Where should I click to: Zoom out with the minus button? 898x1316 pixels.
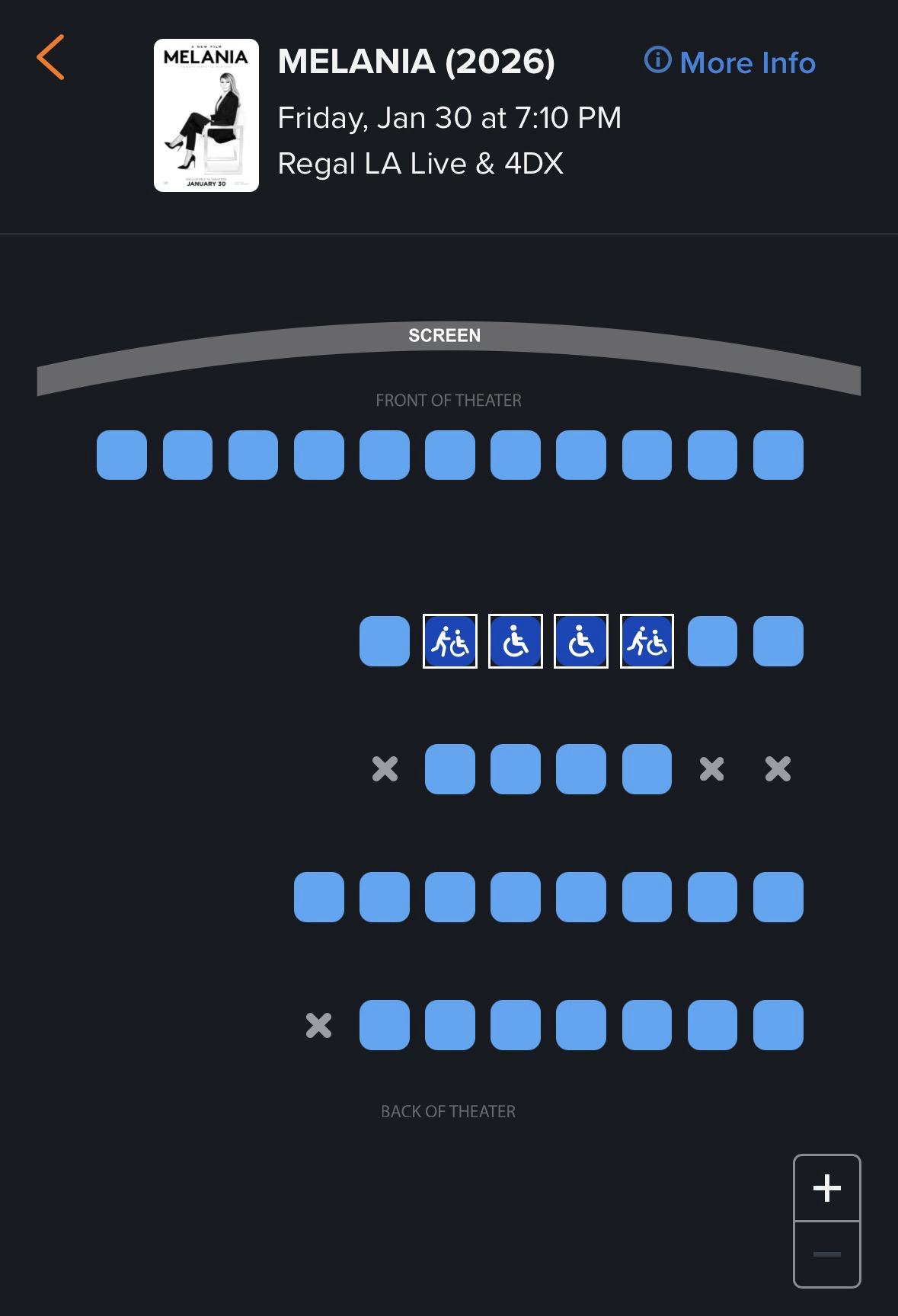(826, 1254)
